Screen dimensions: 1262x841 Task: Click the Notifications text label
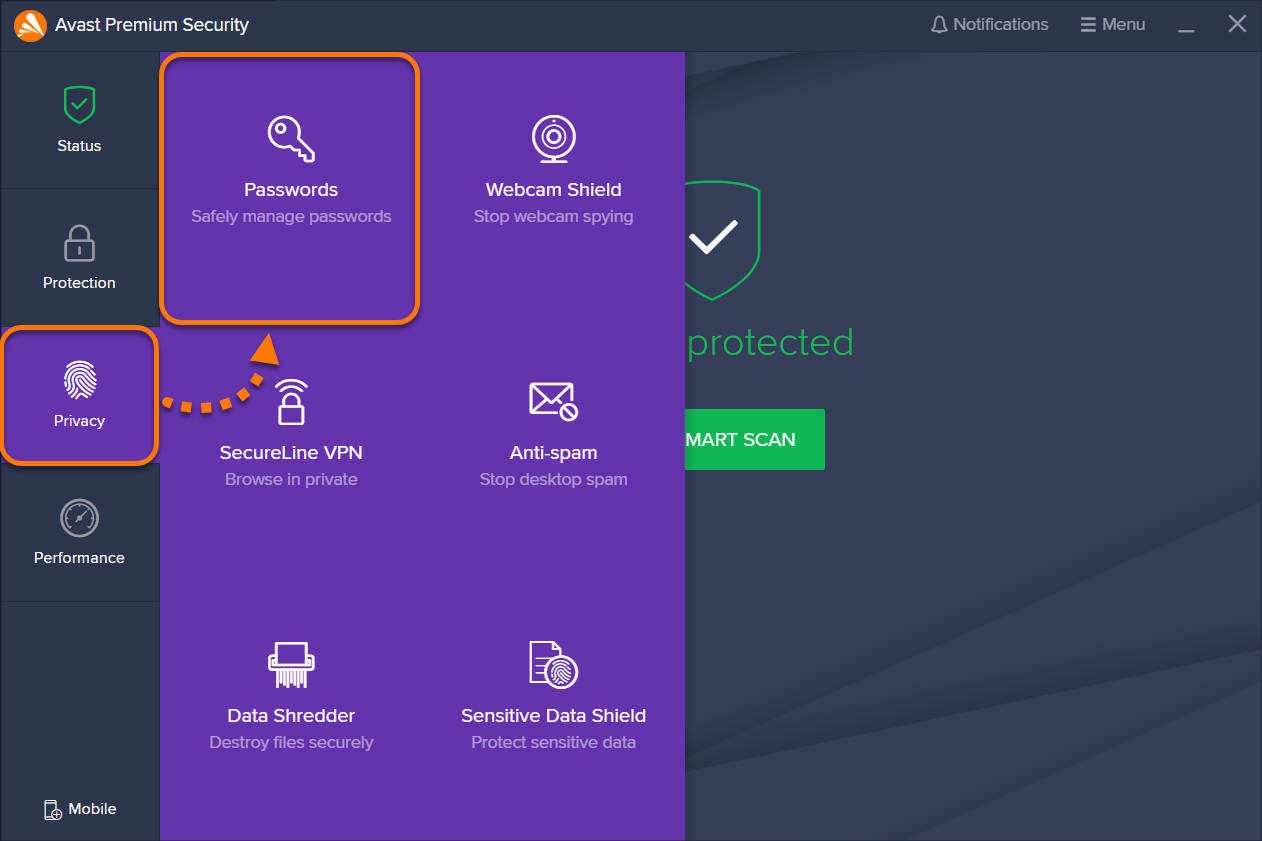[x=1001, y=25]
